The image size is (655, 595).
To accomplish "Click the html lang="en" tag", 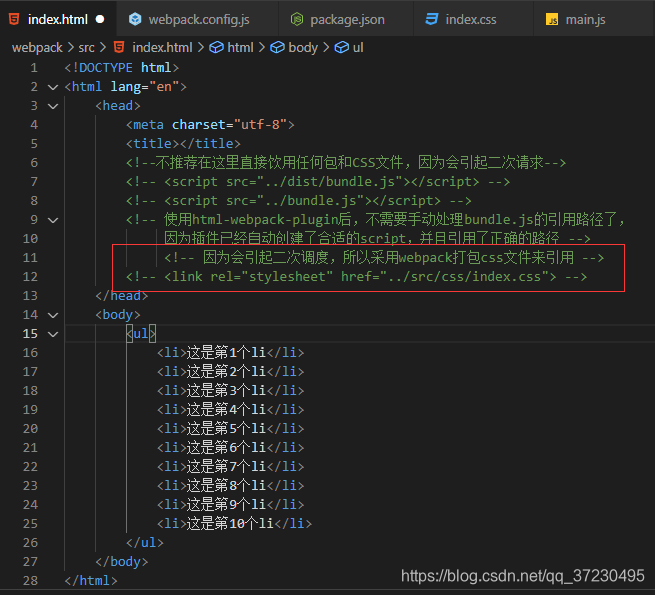I will click(125, 87).
